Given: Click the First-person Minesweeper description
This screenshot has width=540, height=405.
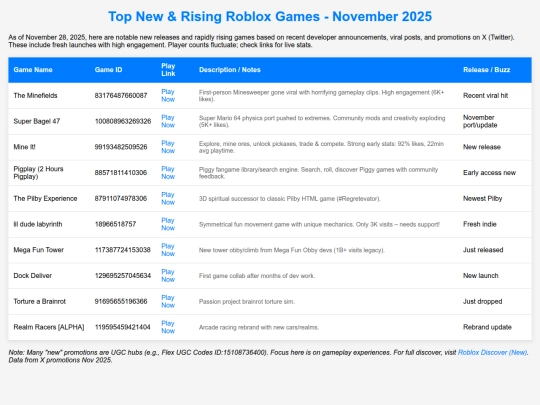Looking at the screenshot, I should pos(321,95).
